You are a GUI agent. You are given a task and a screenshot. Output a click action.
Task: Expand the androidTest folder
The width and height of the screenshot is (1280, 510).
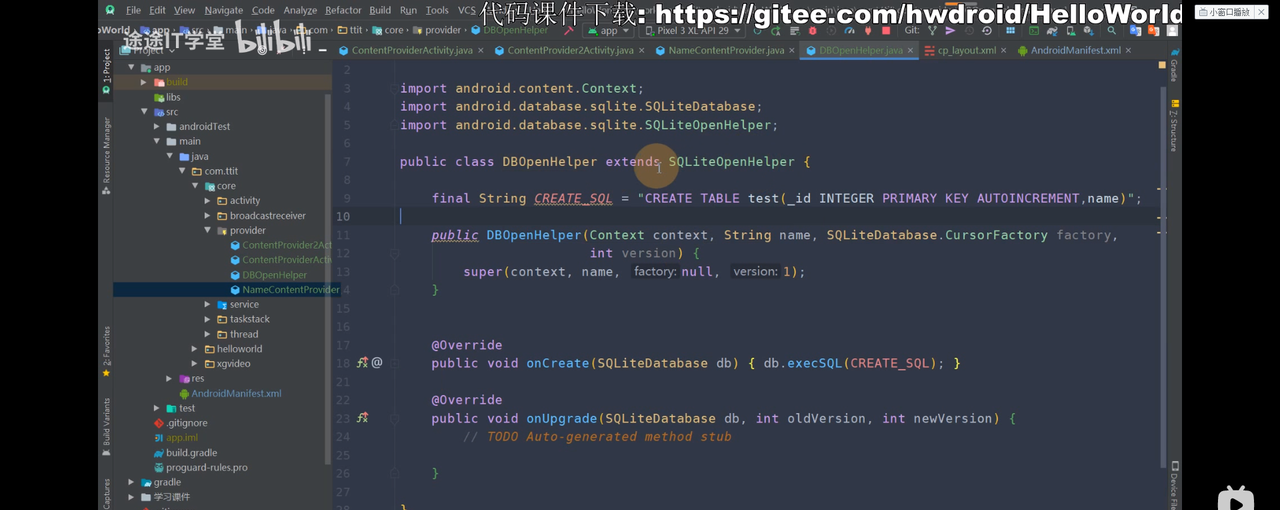click(157, 127)
